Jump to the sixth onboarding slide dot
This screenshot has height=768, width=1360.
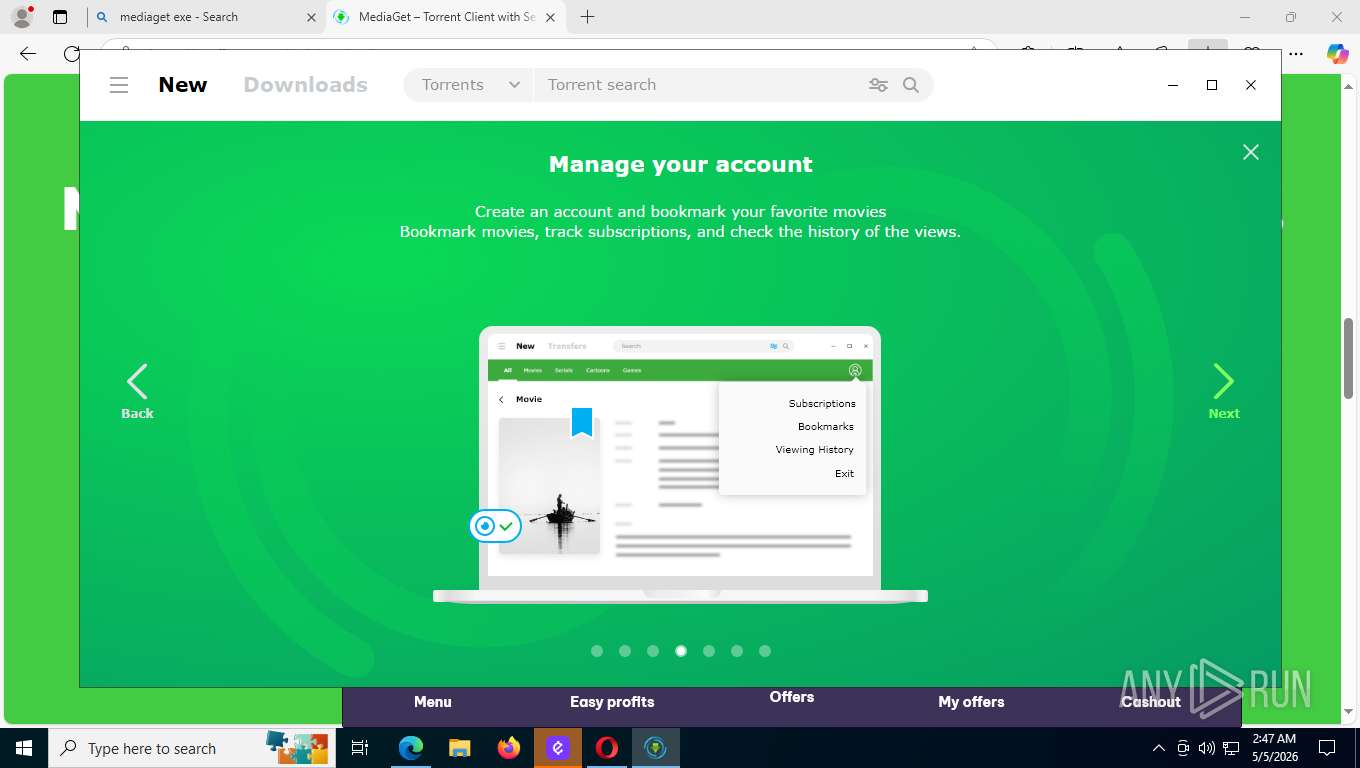click(737, 651)
